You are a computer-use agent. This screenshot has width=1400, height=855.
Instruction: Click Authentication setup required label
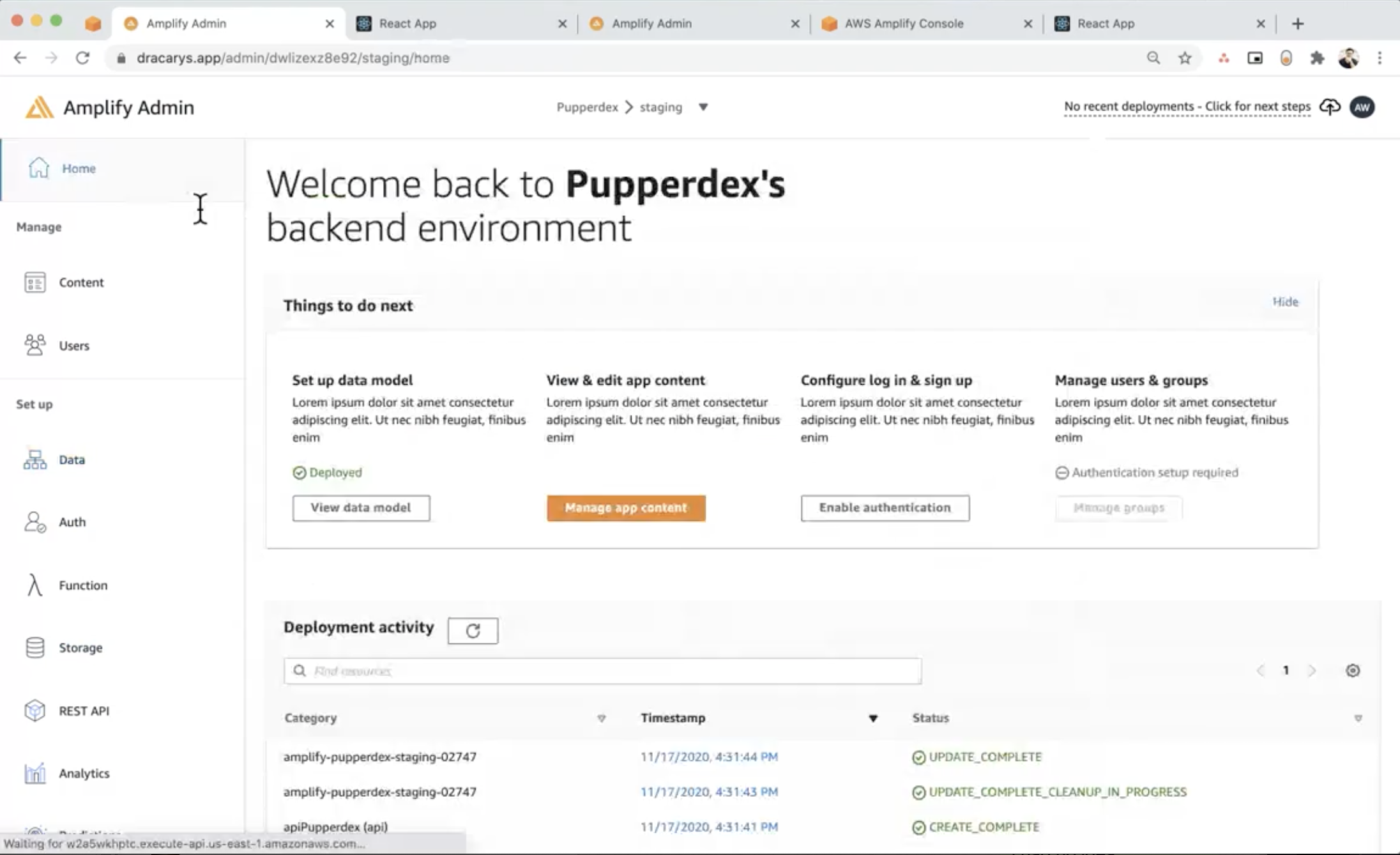pos(1155,472)
